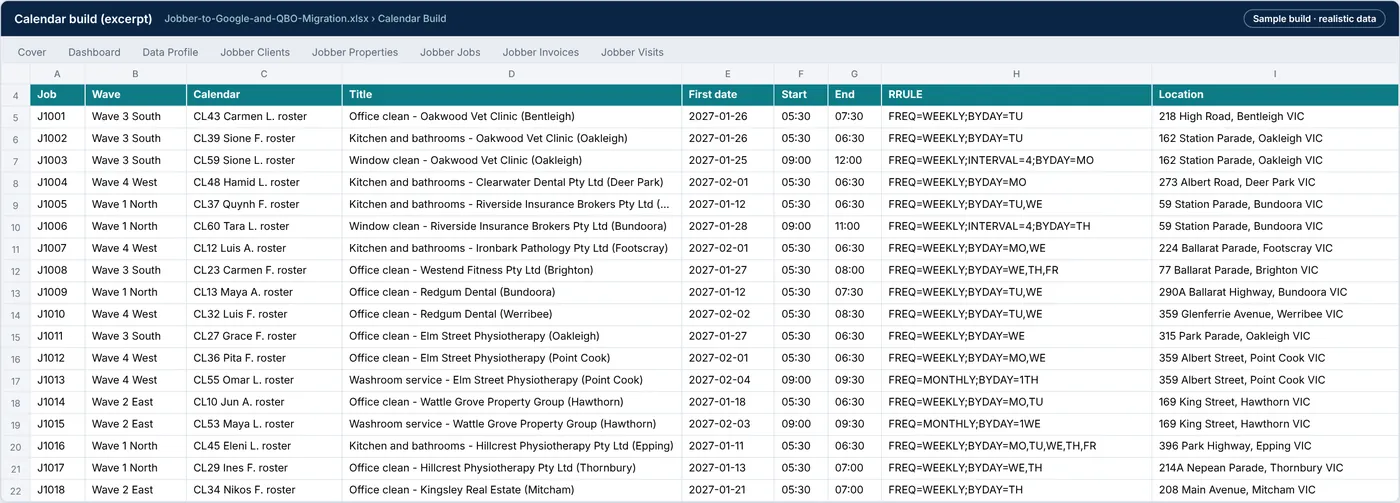Select the CL12 Luis A. roster cell
Viewport: 1400px width, 503px height.
click(x=264, y=249)
